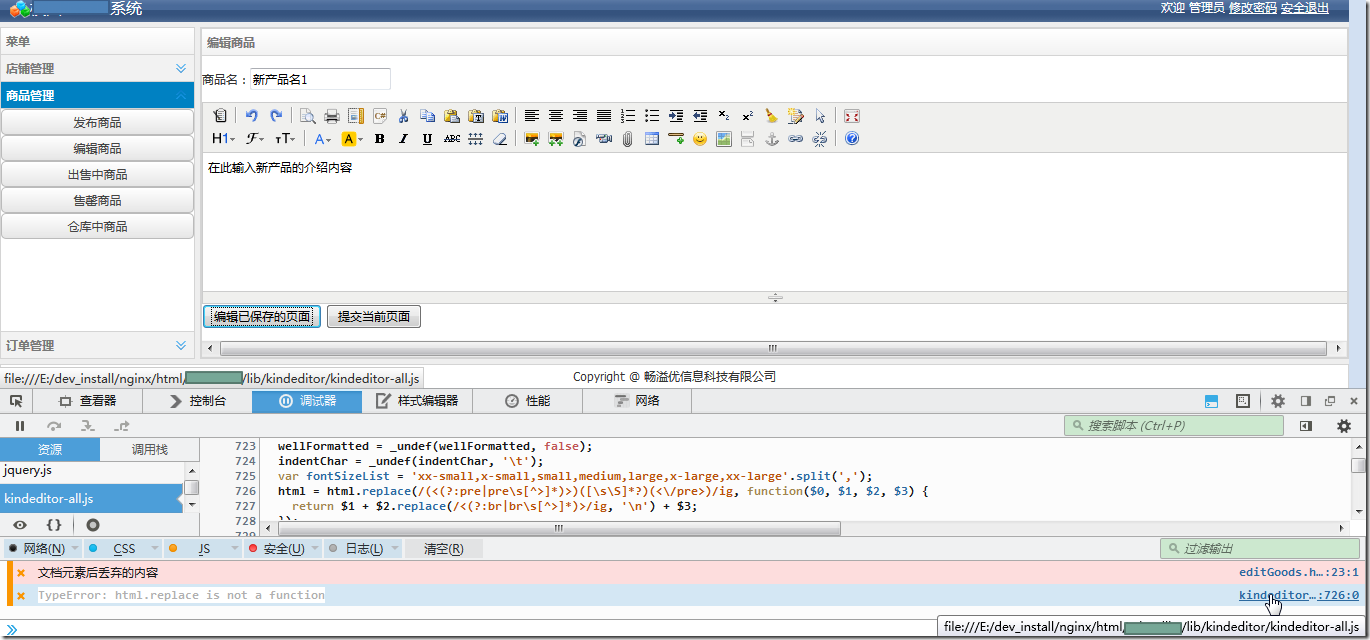1370x640 pixels.
Task: Click the paste as plain text icon
Action: pos(476,116)
